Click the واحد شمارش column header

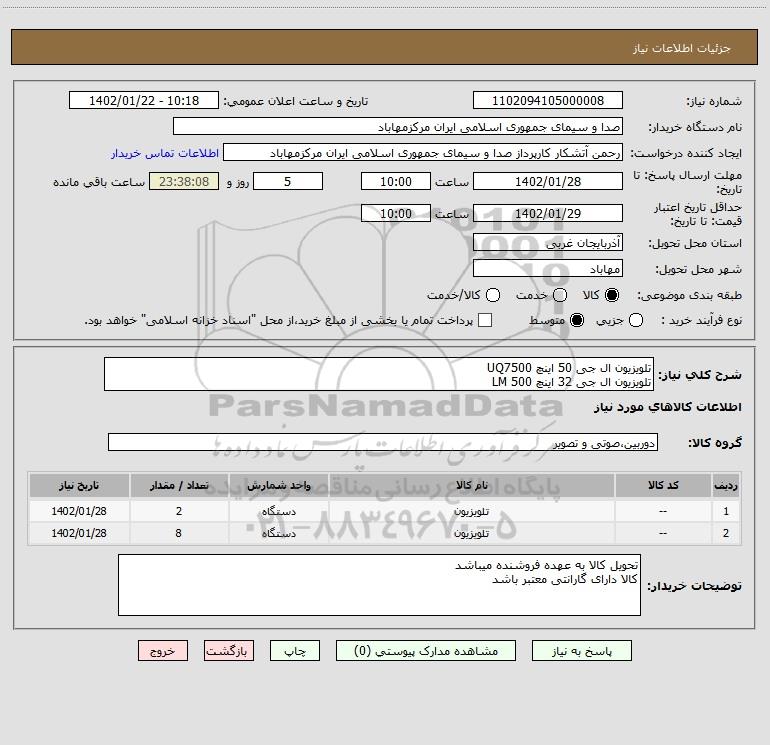coord(278,485)
